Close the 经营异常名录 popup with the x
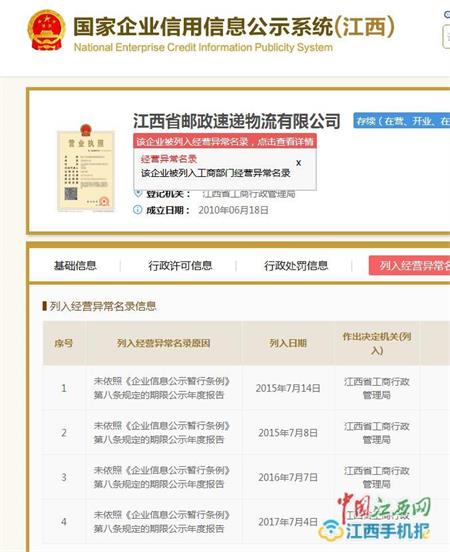Viewport: 450px width, 552px height. coord(298,163)
